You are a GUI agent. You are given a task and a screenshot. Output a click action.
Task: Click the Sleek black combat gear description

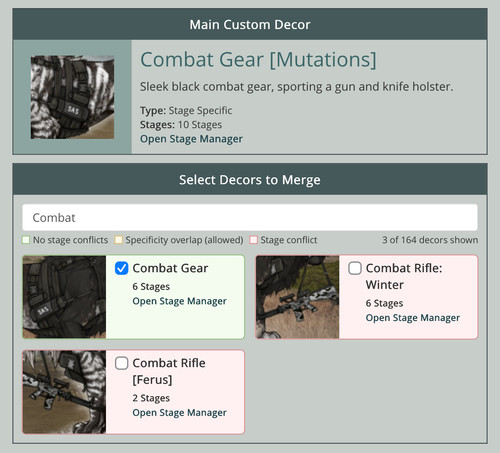[297, 87]
